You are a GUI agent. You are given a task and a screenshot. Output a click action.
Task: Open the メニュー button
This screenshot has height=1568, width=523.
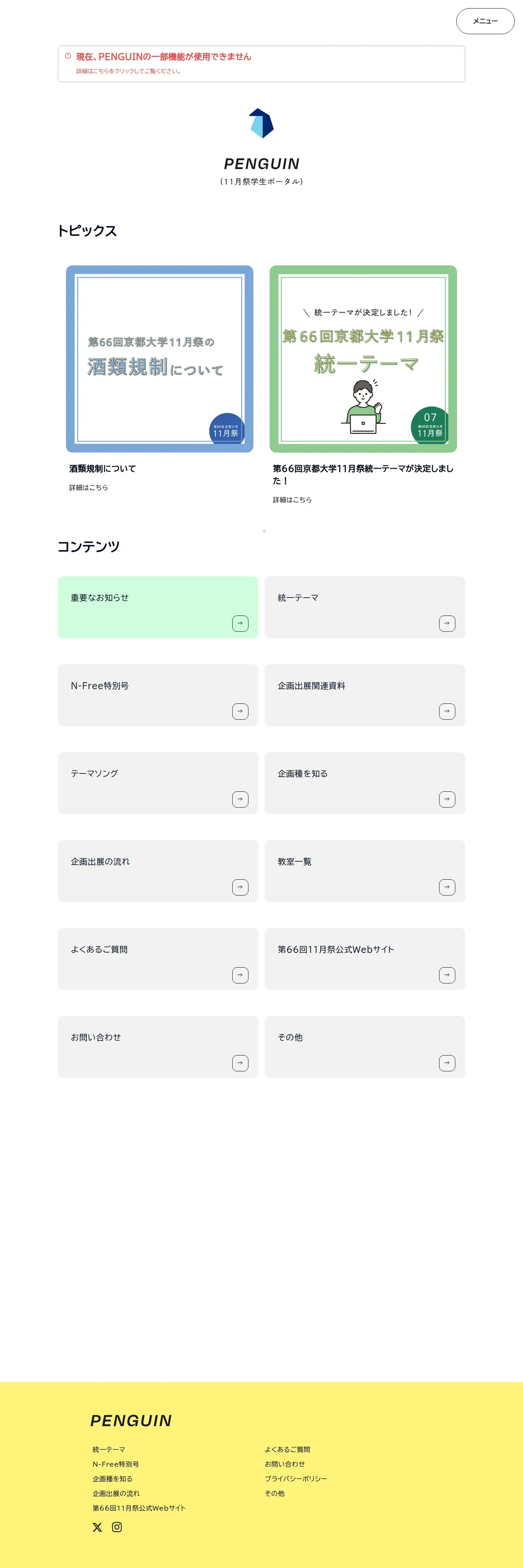(485, 21)
